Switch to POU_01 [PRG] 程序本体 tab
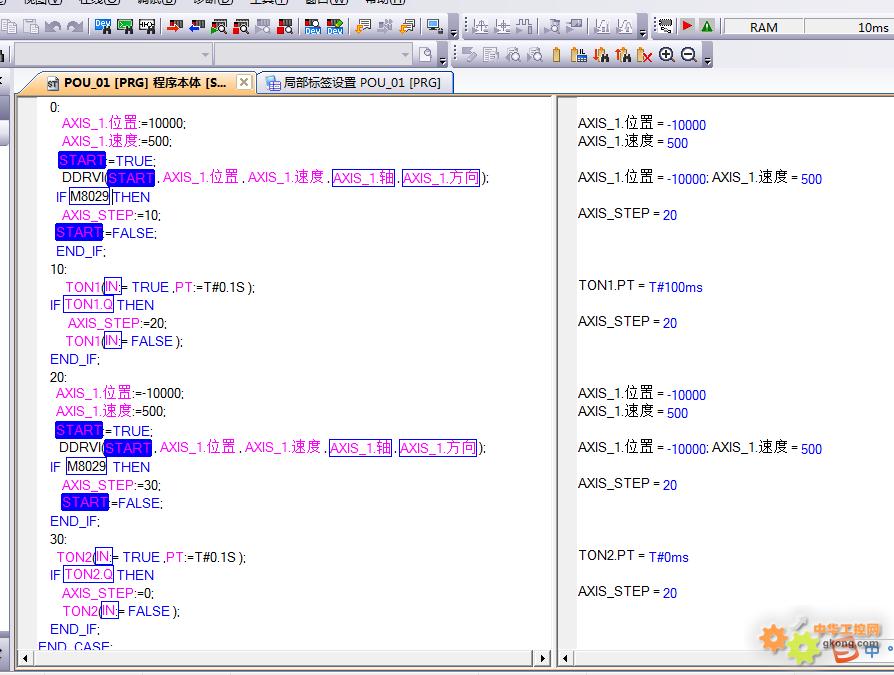This screenshot has height=675, width=894. [145, 83]
